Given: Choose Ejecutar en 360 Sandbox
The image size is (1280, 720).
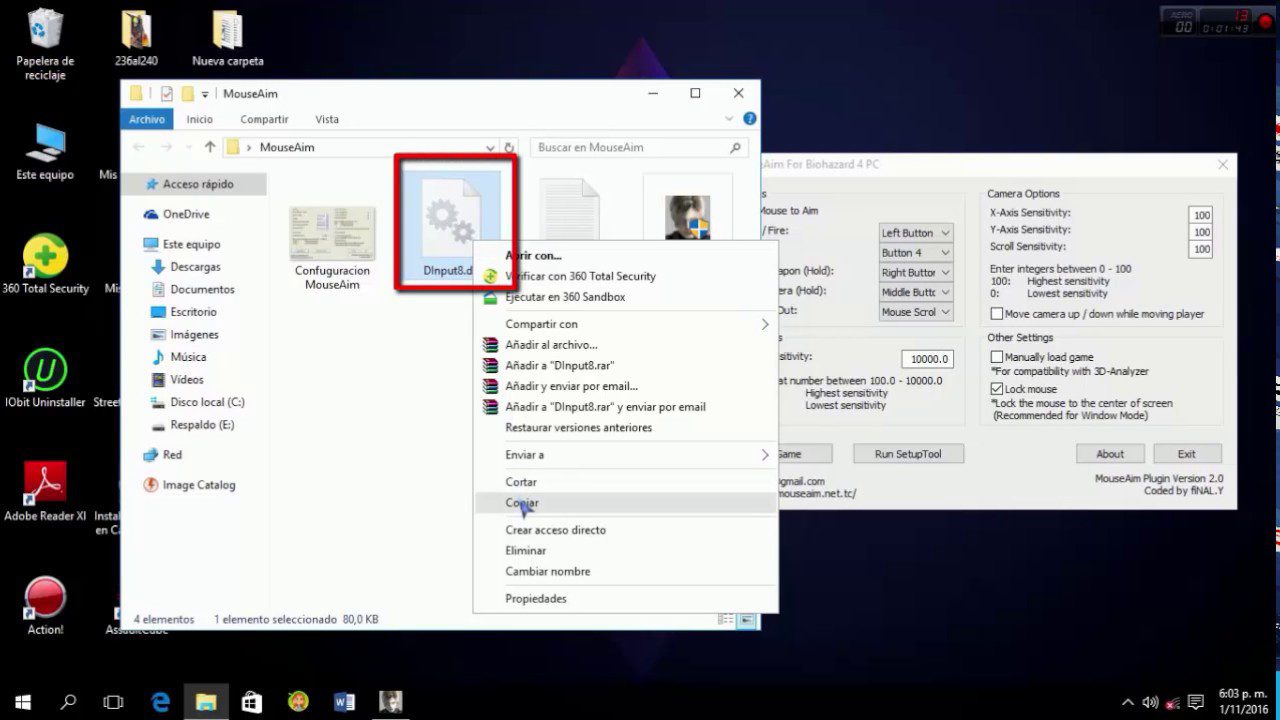Looking at the screenshot, I should [x=626, y=297].
